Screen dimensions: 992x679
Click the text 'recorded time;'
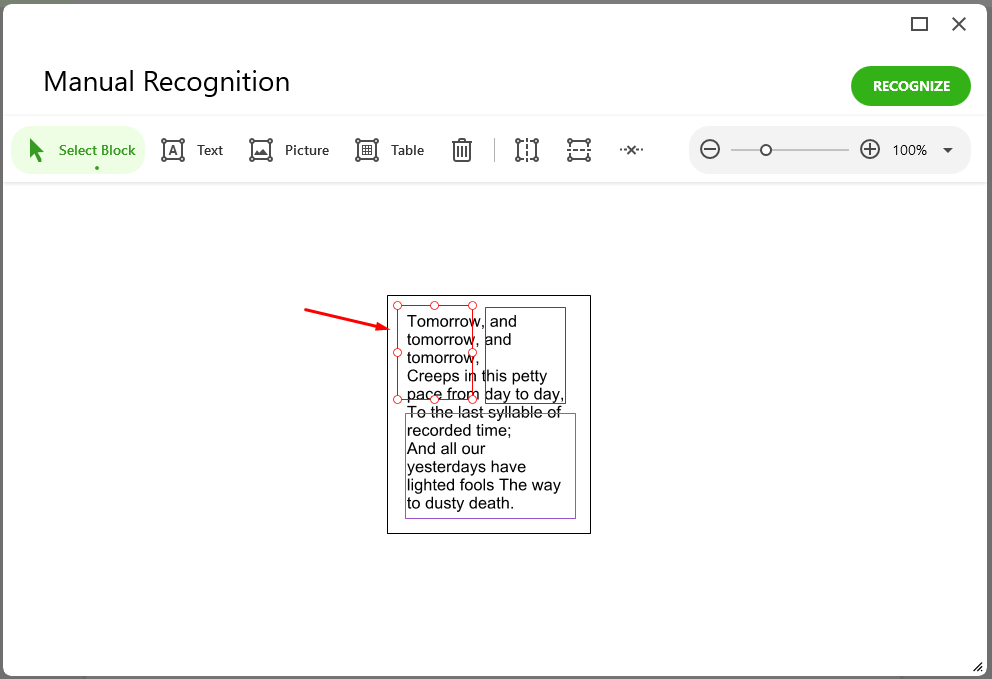(459, 430)
